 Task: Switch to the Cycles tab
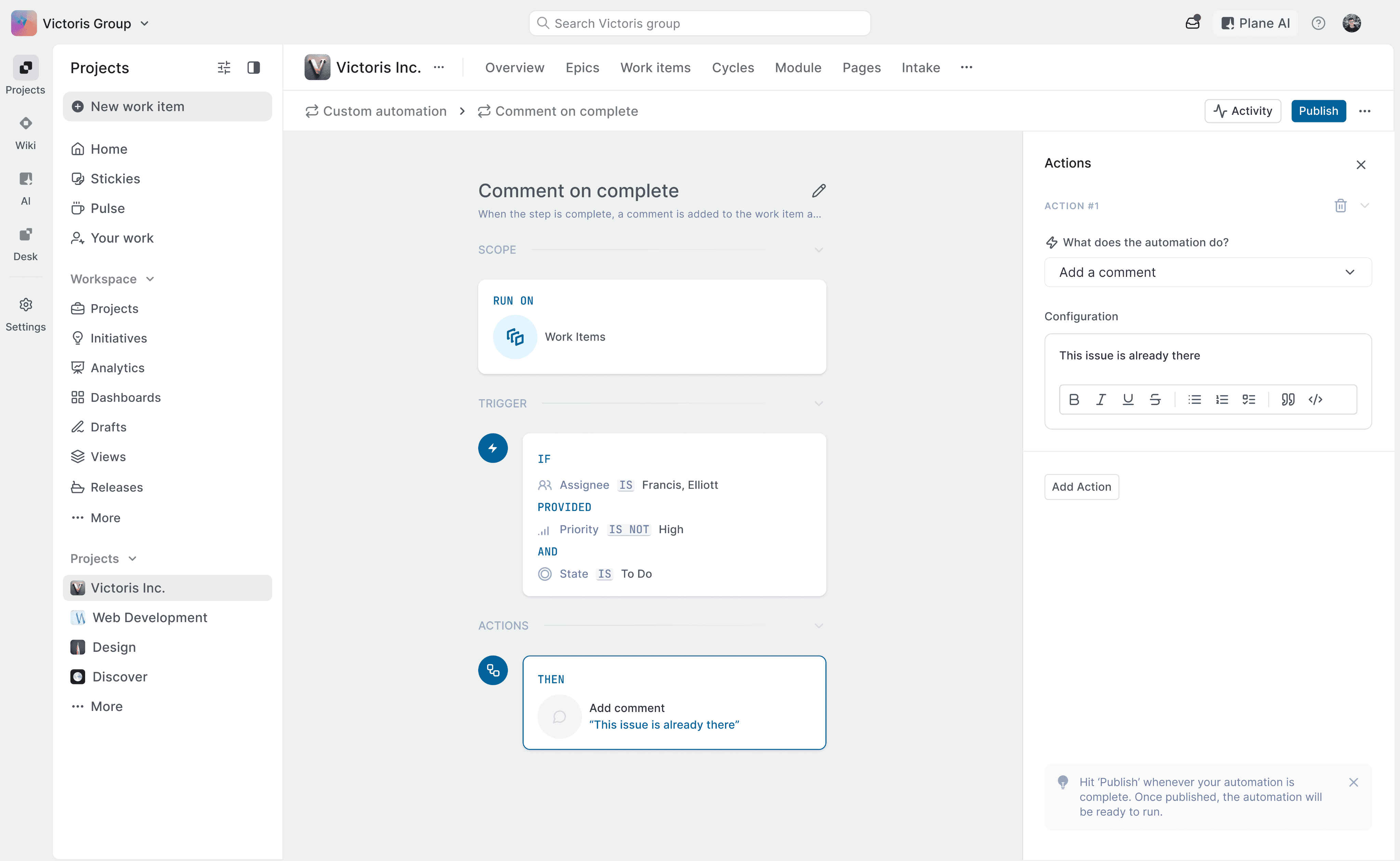(732, 68)
